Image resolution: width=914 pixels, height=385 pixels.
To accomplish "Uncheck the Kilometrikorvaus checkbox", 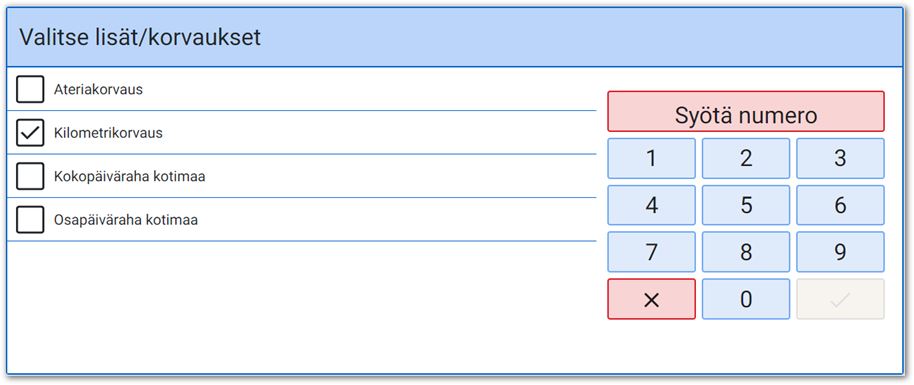I will pos(30,132).
